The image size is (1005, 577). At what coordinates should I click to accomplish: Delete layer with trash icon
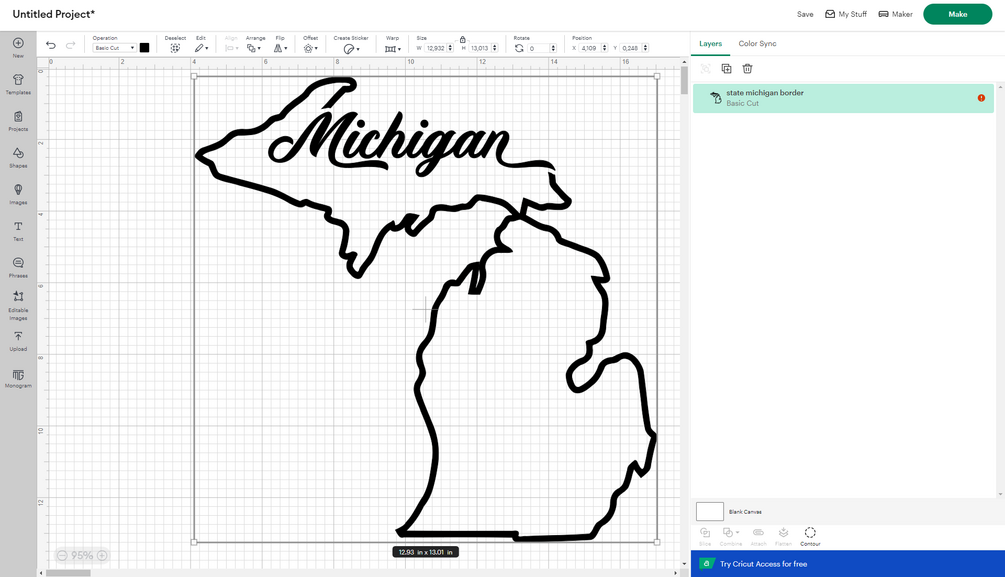747,69
